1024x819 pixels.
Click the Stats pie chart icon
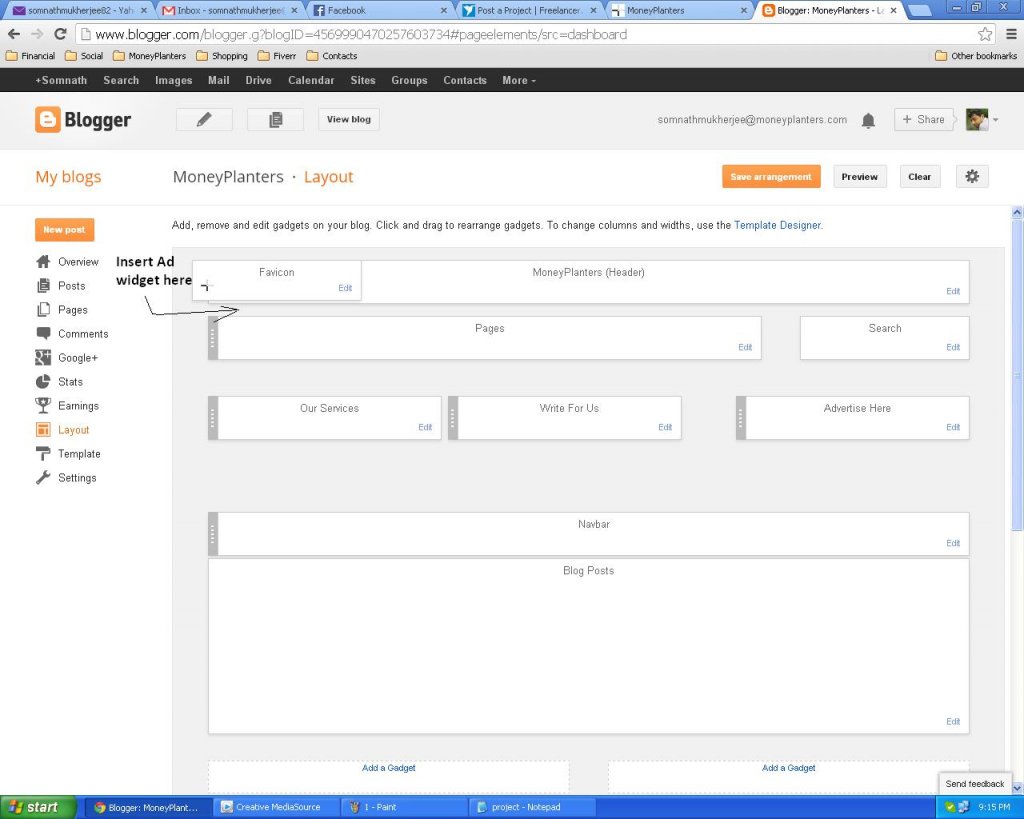pos(43,381)
